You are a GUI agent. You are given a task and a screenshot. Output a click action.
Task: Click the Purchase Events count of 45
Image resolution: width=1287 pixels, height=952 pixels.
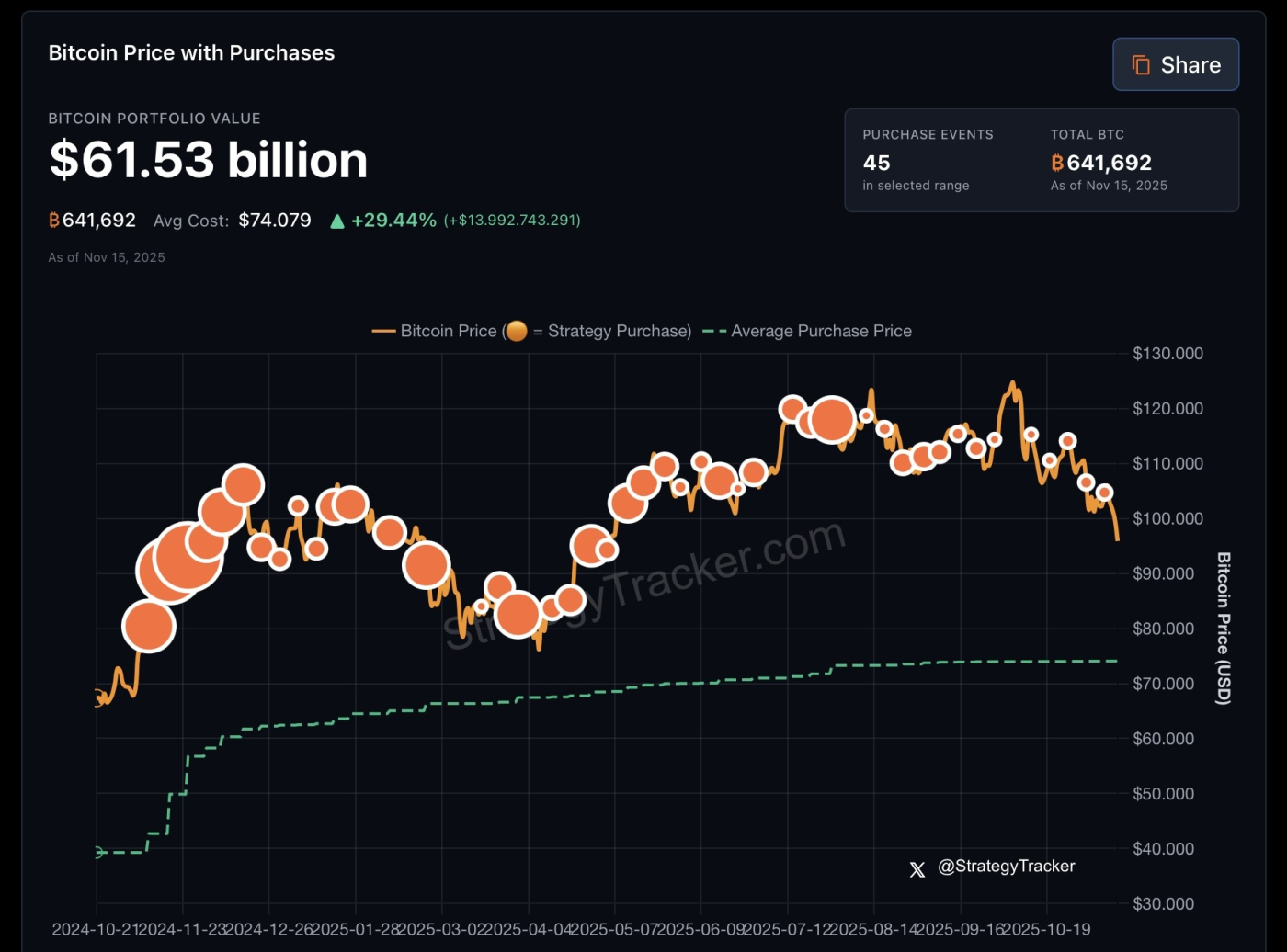876,163
